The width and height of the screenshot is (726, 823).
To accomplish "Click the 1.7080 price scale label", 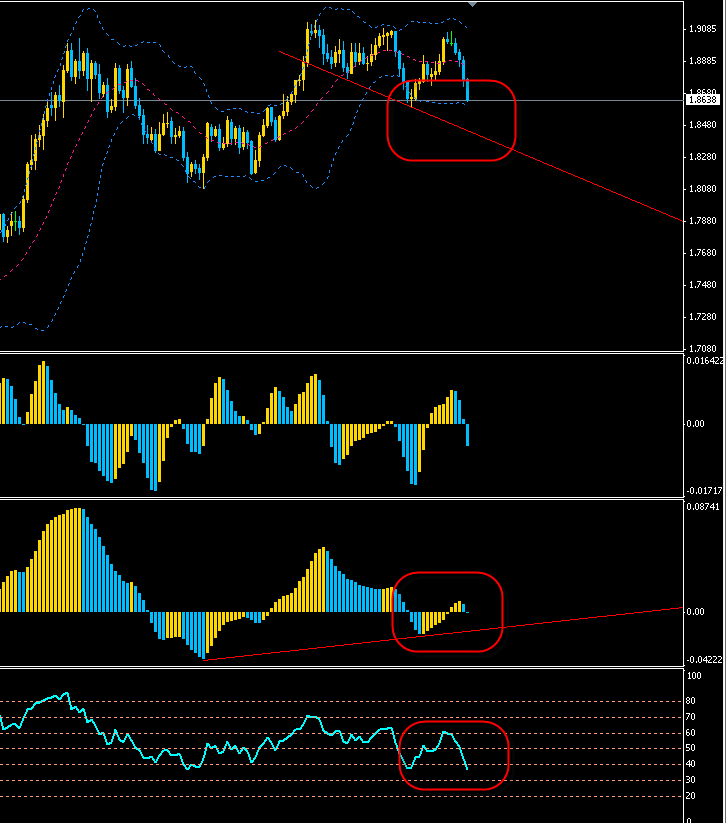I will pos(702,349).
